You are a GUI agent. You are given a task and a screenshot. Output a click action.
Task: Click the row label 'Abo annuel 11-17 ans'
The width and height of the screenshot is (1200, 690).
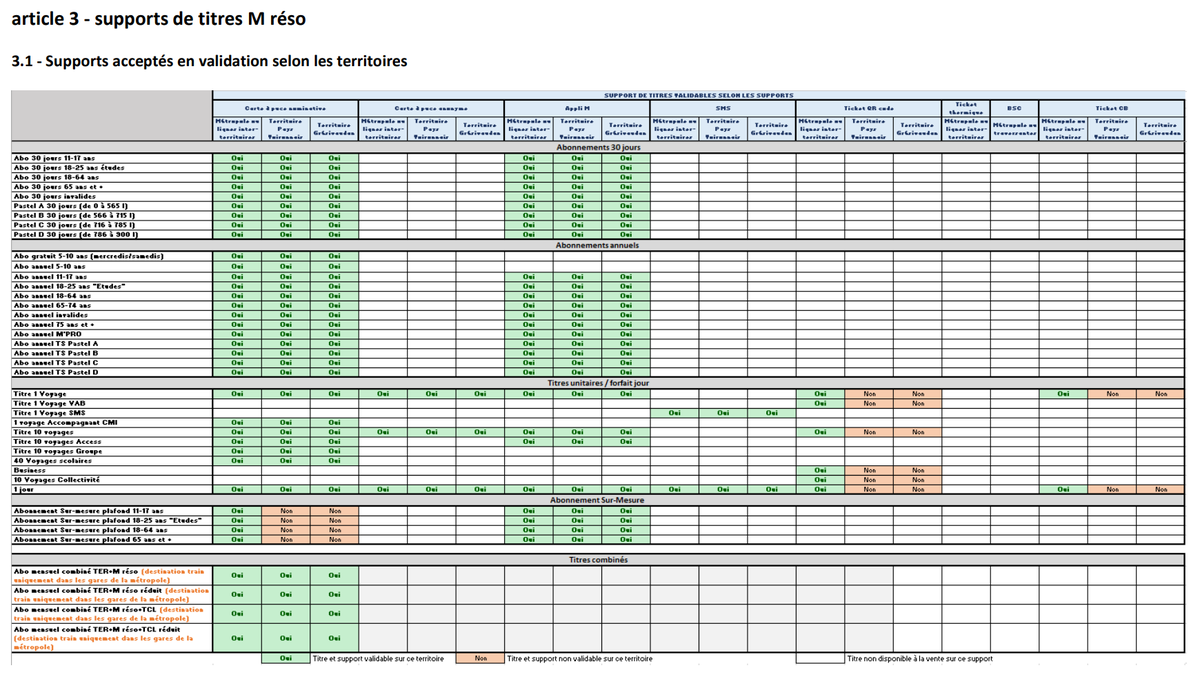pyautogui.click(x=50, y=275)
